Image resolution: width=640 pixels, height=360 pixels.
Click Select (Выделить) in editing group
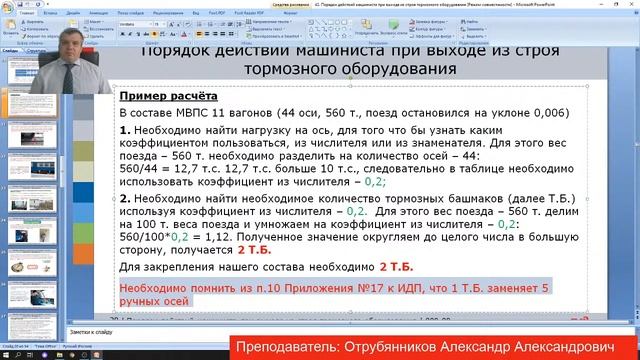click(473, 36)
